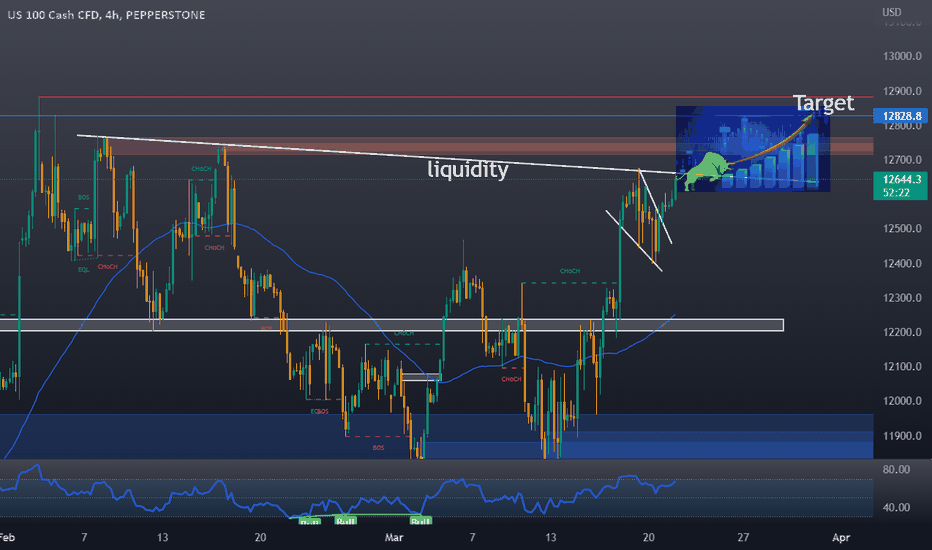Click the March 20 date axis label

tap(648, 538)
